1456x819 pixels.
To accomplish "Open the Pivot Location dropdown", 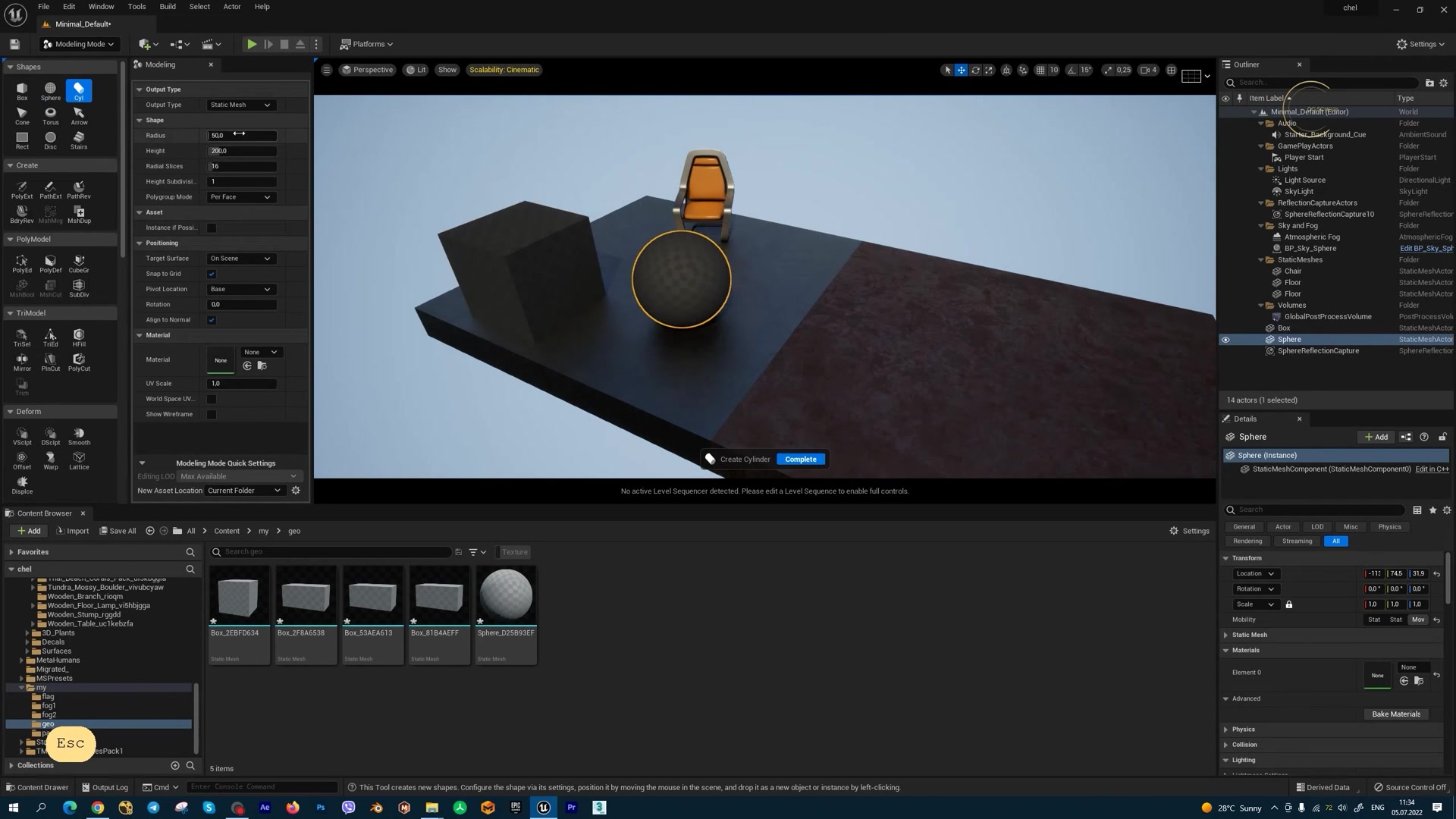I will pyautogui.click(x=240, y=289).
